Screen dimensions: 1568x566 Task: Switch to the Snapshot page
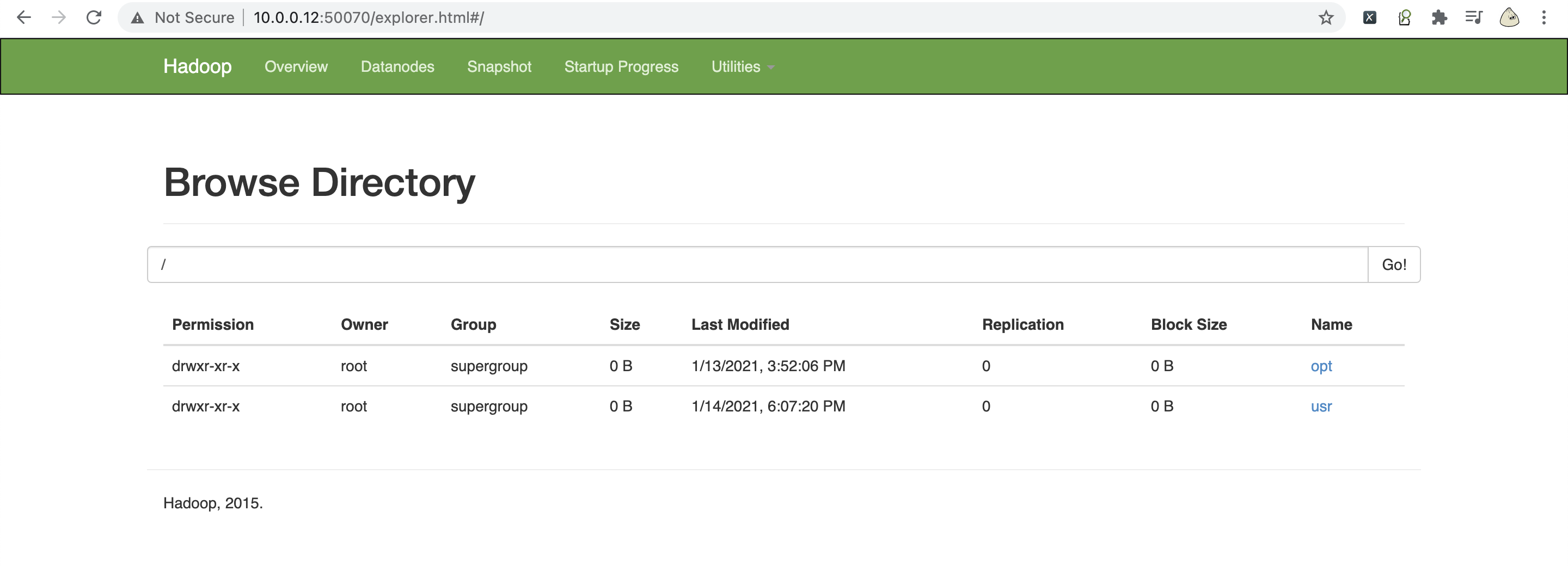coord(499,66)
